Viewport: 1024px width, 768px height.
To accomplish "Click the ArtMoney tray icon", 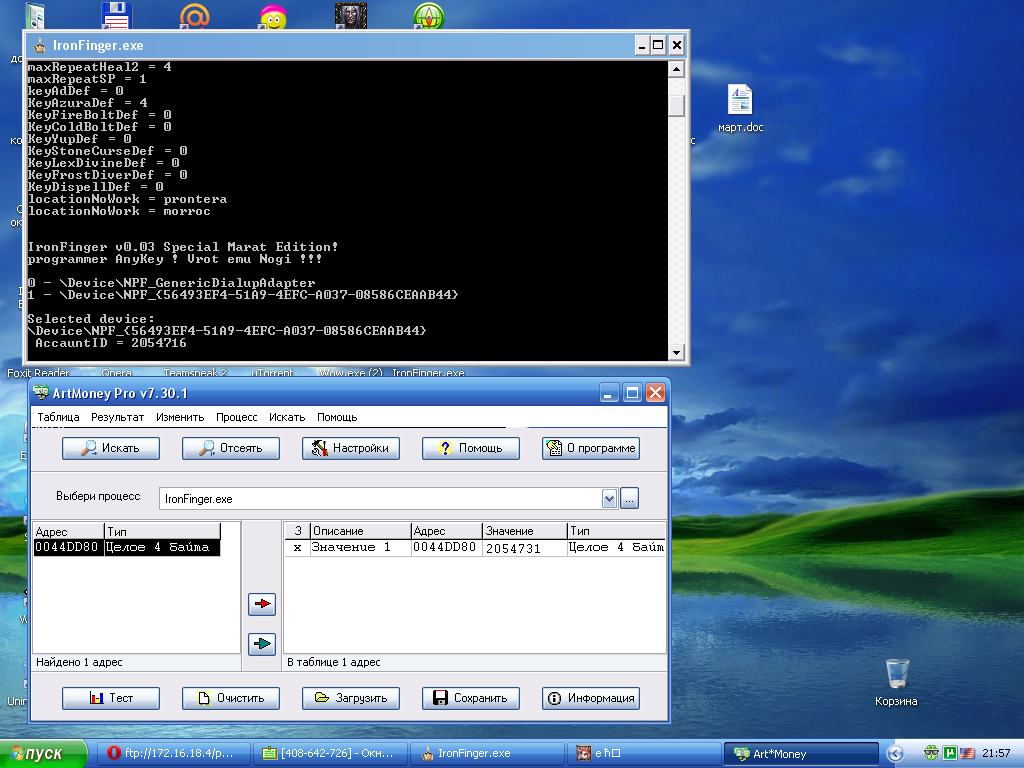I will 931,753.
